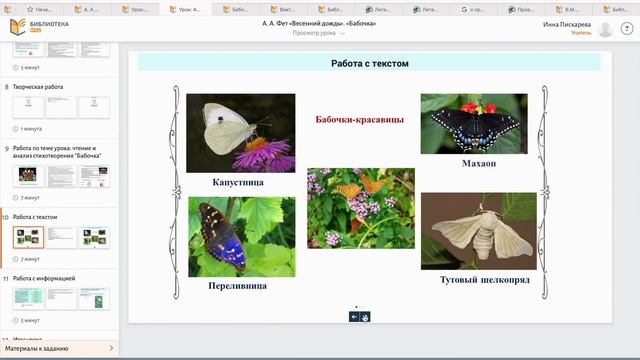Switch to the 'А. А...' browser tab
Image resolution: width=640 pixels, height=360 pixels.
click(87, 9)
